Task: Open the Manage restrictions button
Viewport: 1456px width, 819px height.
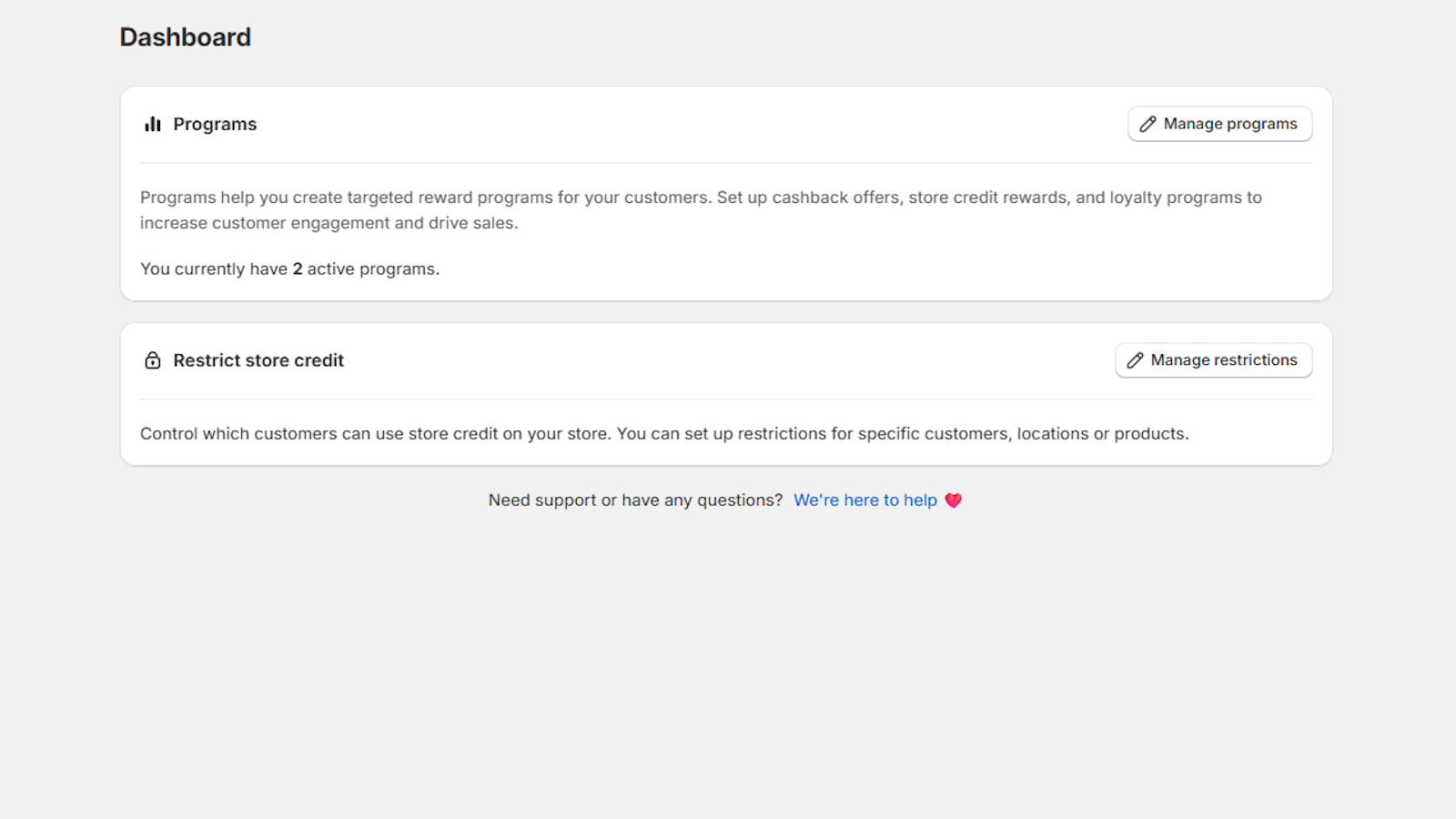Action: point(1213,360)
